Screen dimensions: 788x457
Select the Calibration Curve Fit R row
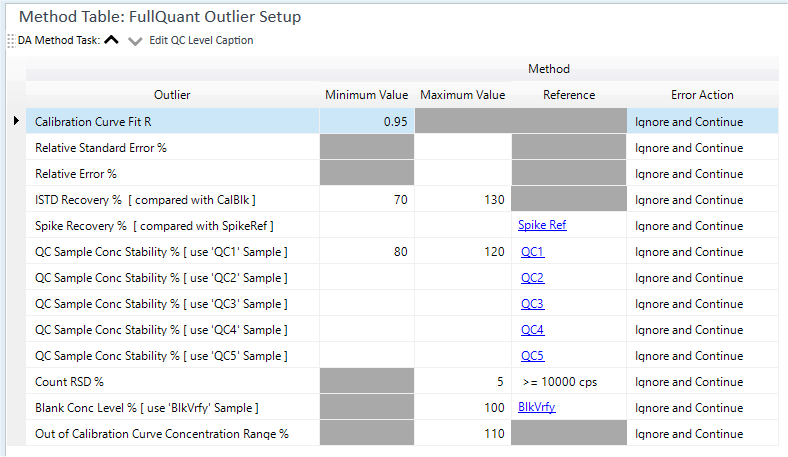point(172,121)
